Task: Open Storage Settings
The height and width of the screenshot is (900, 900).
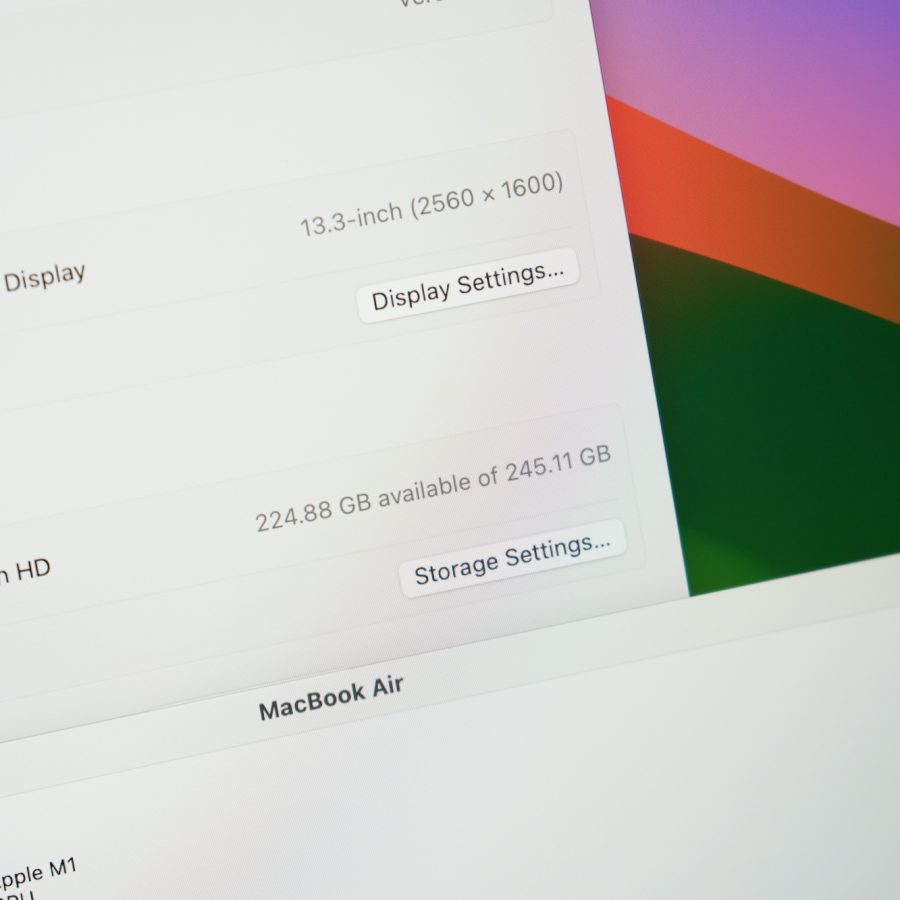Action: (x=512, y=558)
